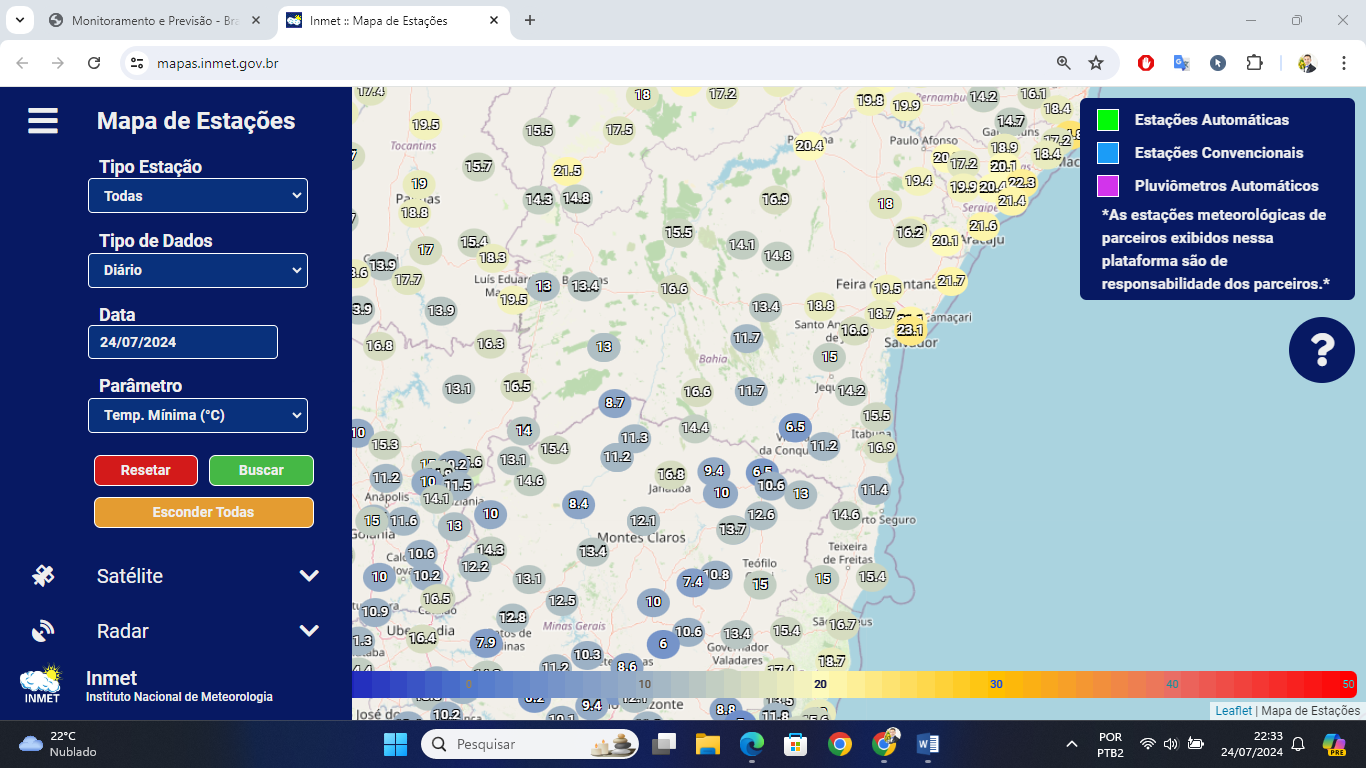Screen dimensions: 1366x768
Task: Click the zoom magnifier in address bar
Action: [x=1064, y=63]
